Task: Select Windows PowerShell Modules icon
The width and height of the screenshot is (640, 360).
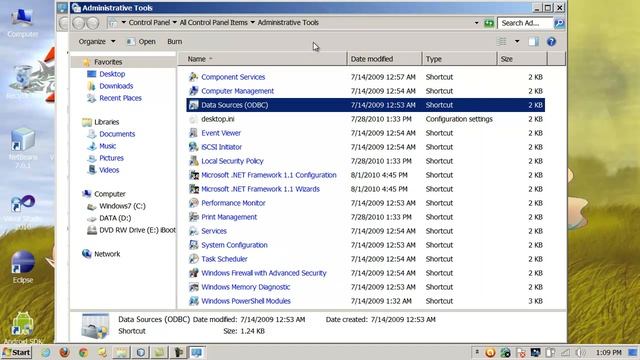Action: pyautogui.click(x=193, y=301)
